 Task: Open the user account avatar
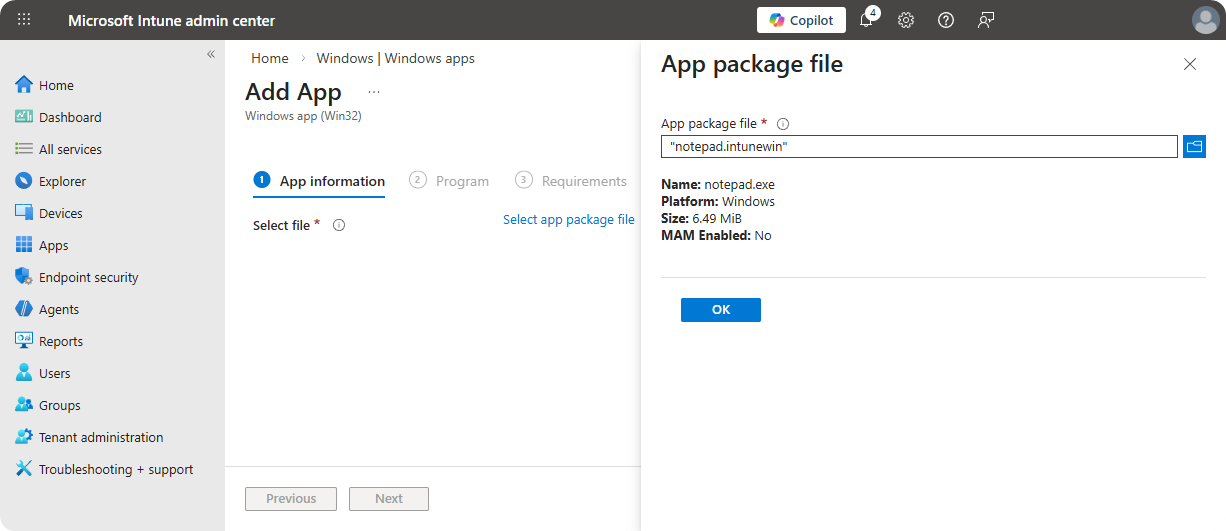coord(1205,20)
